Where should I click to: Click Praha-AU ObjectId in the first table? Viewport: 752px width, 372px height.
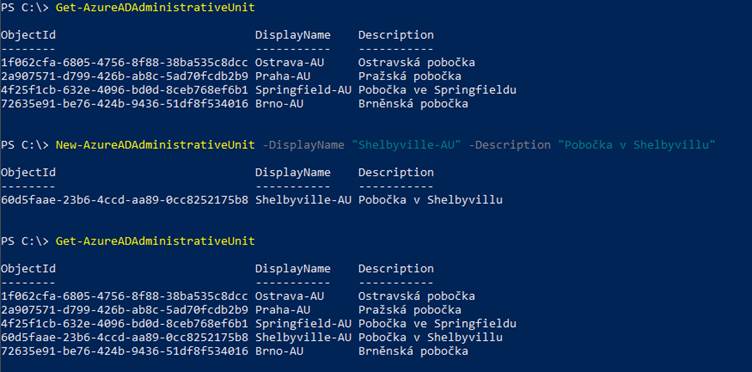point(124,76)
